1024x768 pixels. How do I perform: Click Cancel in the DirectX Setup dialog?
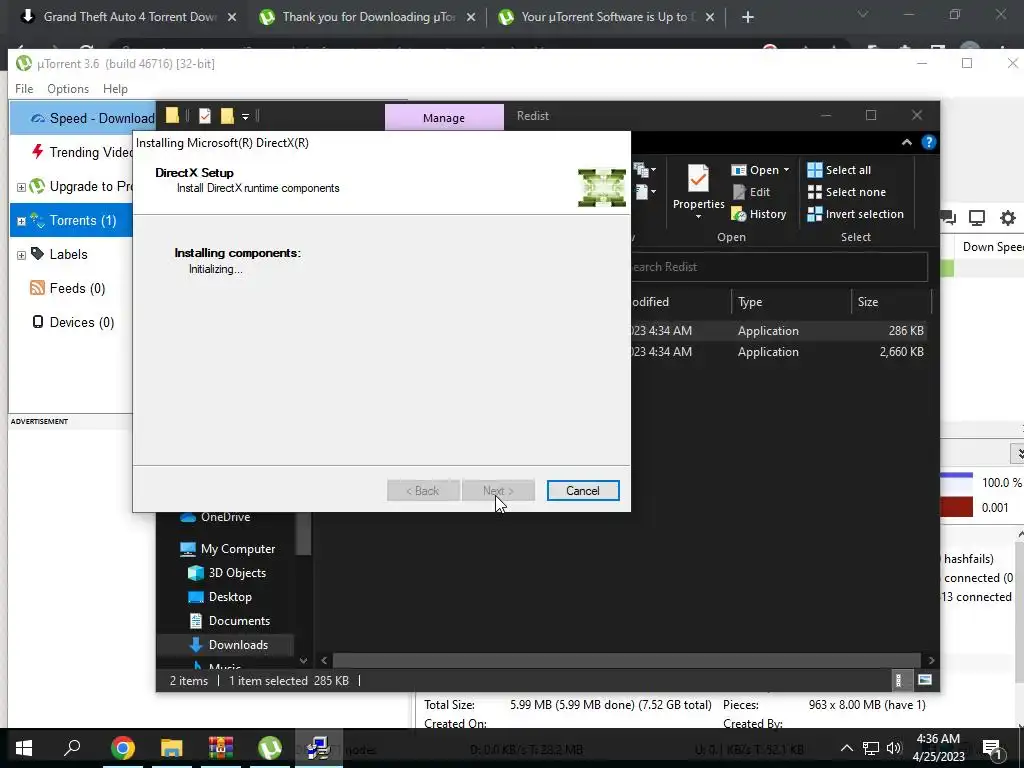583,490
